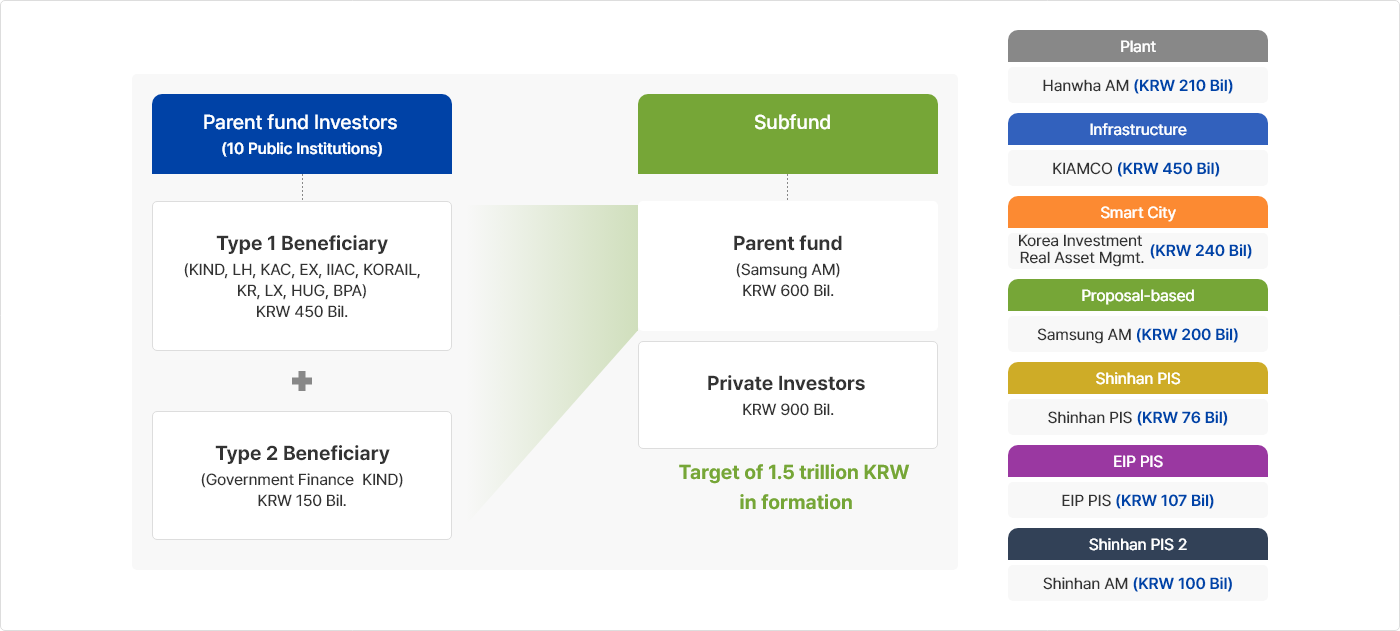Select Korea Investment Real Asset Mgmt. row
Image resolution: width=1400 pixels, height=631 pixels.
(1138, 250)
